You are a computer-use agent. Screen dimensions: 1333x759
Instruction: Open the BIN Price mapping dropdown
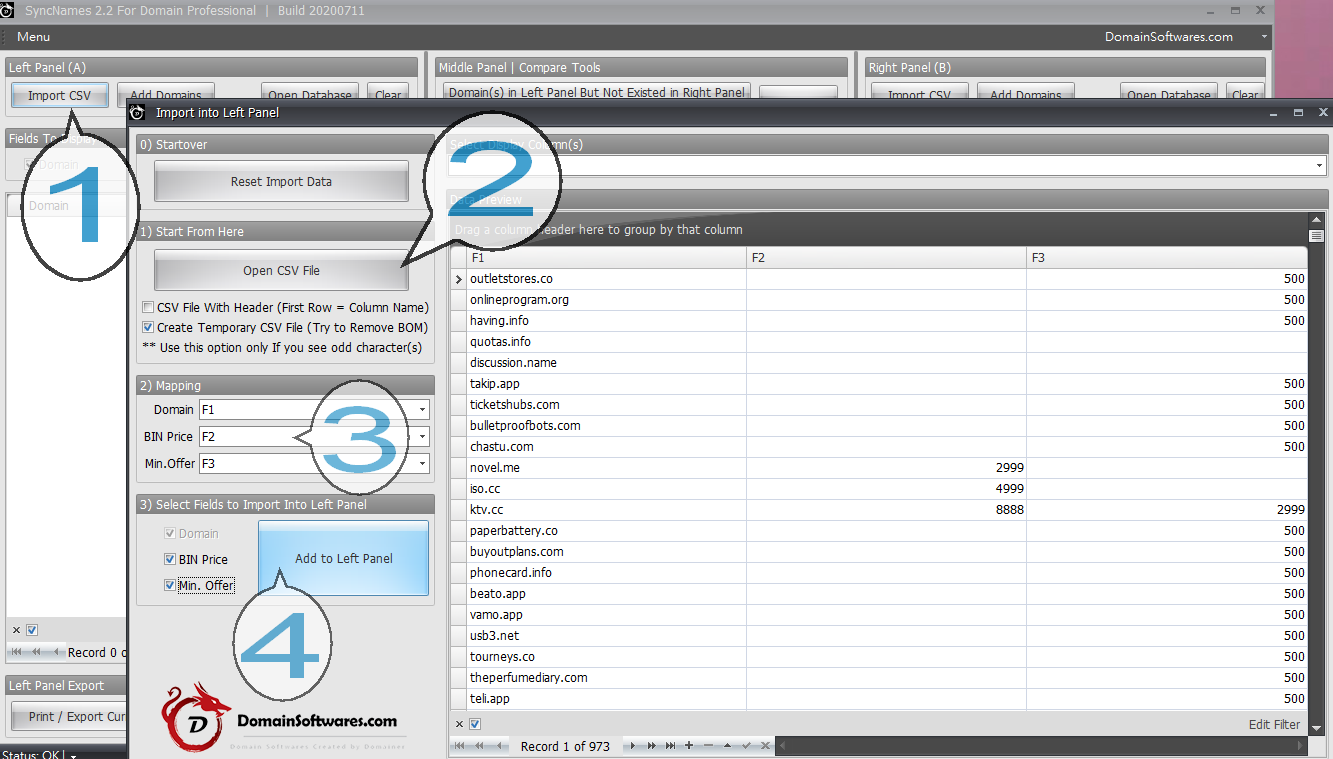(x=423, y=437)
